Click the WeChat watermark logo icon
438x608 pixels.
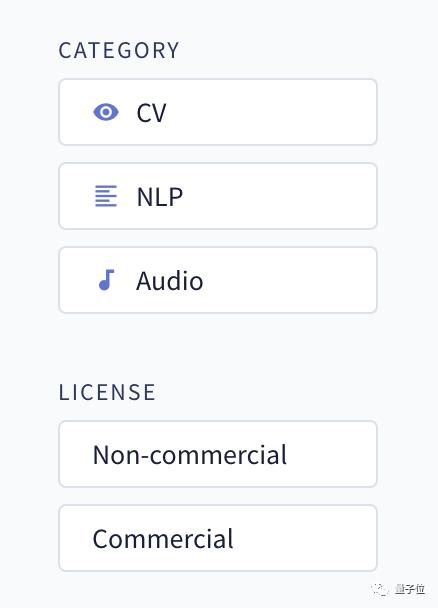click(379, 589)
